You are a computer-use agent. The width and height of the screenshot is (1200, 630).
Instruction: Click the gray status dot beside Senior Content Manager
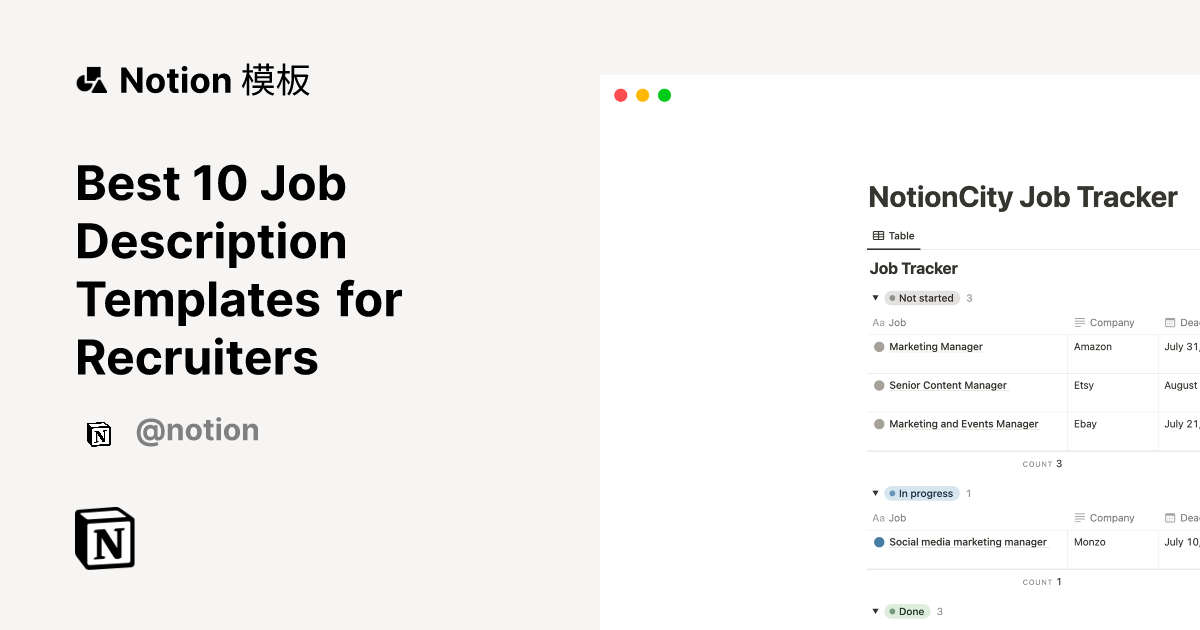pos(877,385)
